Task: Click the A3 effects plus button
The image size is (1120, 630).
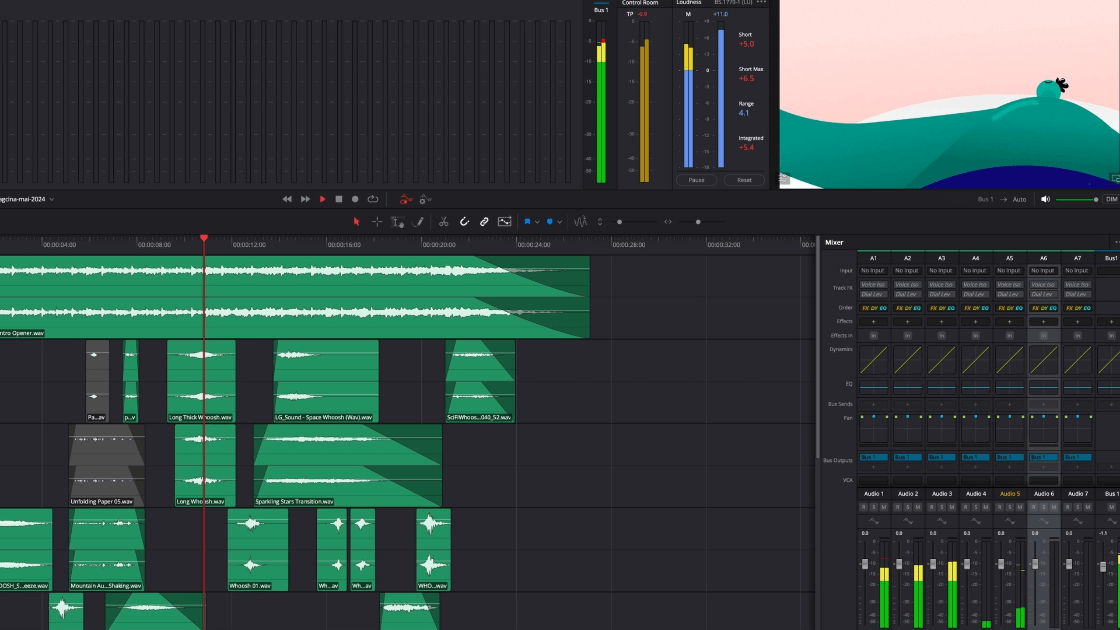Action: (x=941, y=321)
